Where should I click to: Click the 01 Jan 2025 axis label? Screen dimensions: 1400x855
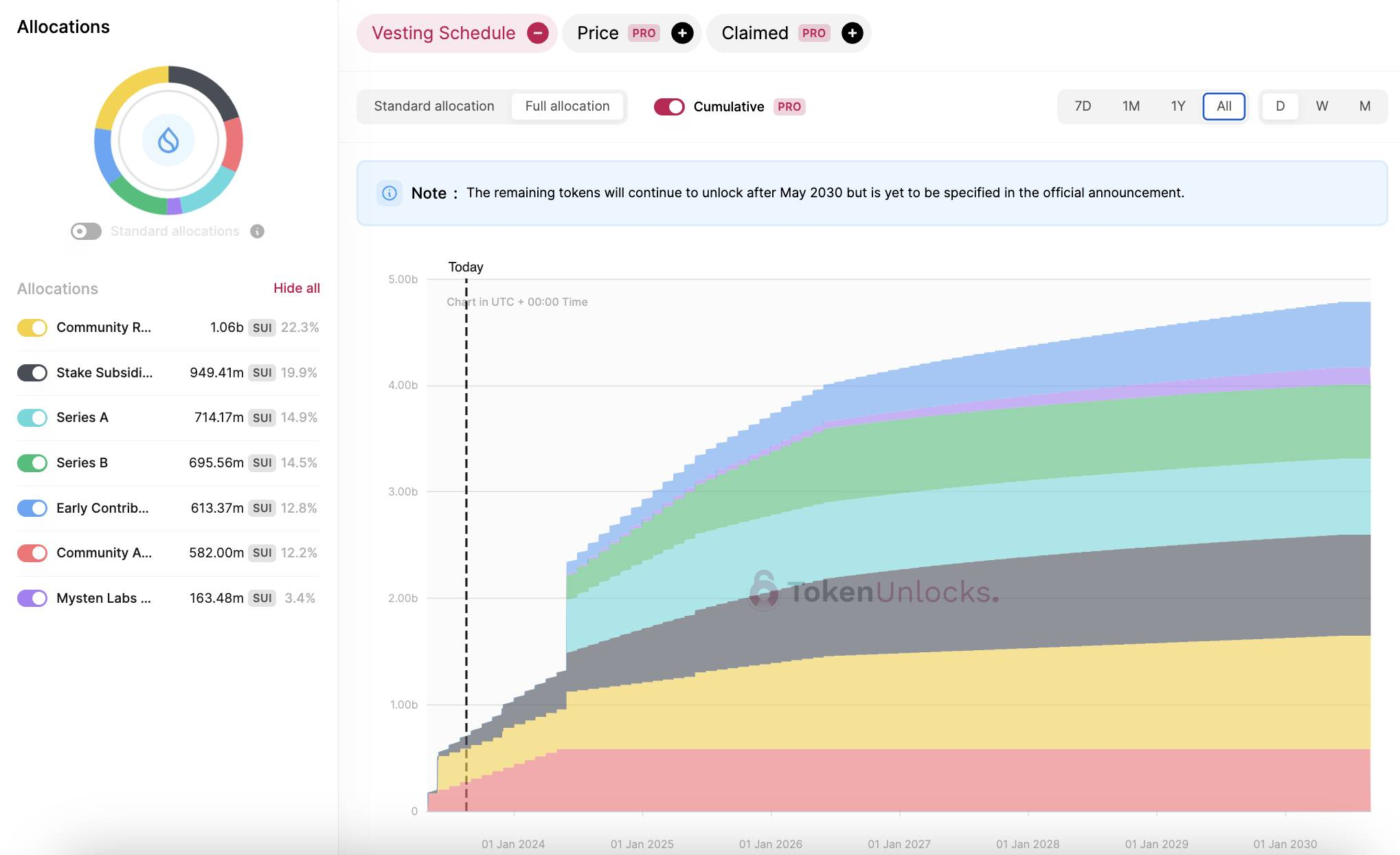(x=642, y=844)
